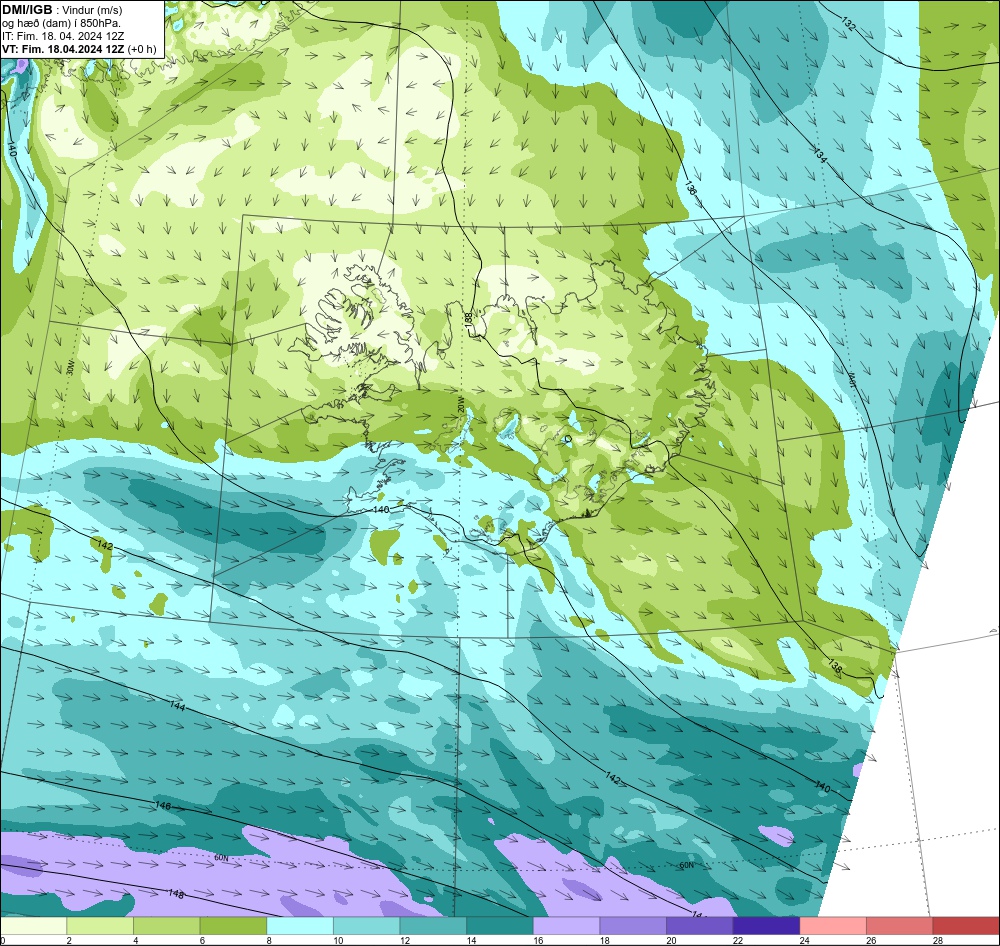Click the '136' contour label

690,188
